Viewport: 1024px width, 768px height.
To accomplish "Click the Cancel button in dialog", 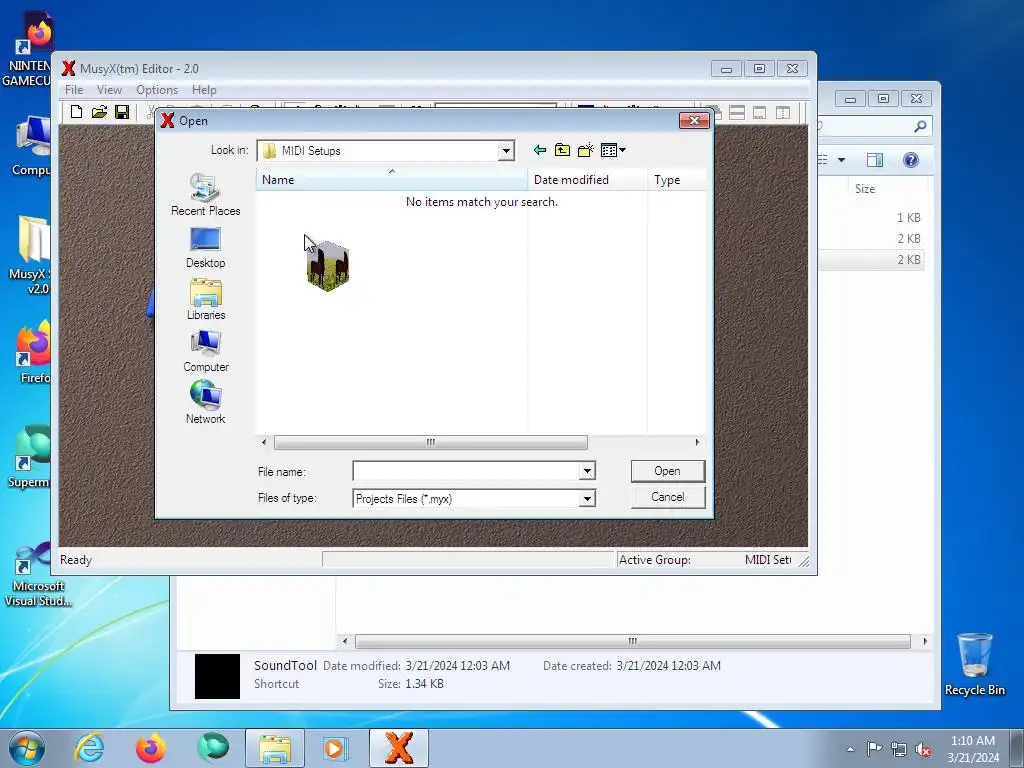I will pyautogui.click(x=667, y=497).
